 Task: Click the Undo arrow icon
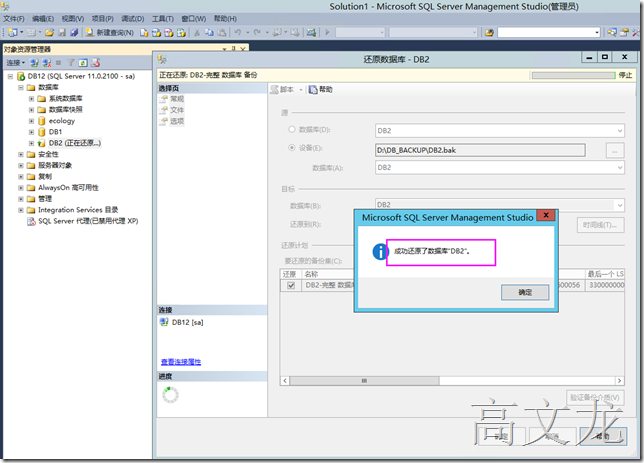237,32
